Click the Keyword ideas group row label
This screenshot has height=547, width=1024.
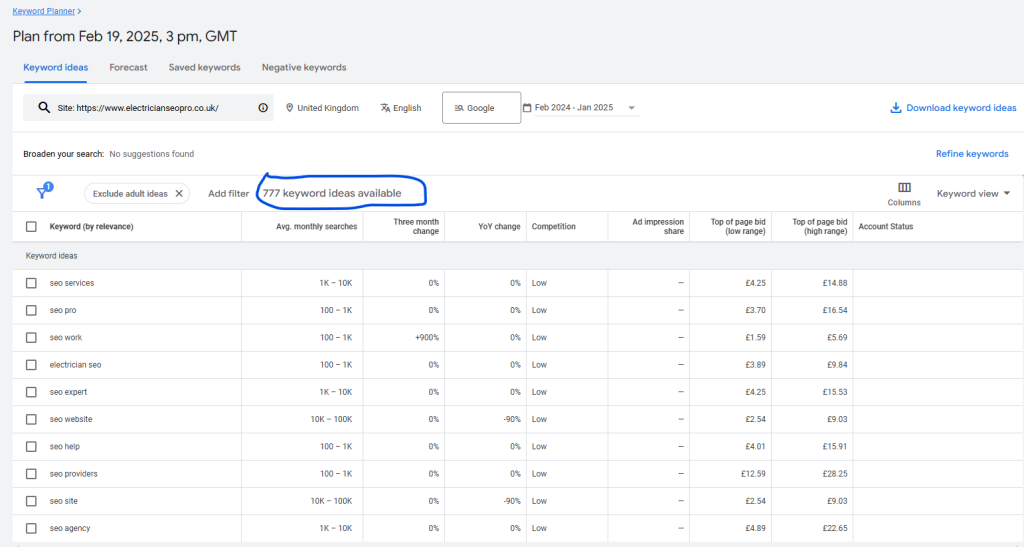coord(52,256)
